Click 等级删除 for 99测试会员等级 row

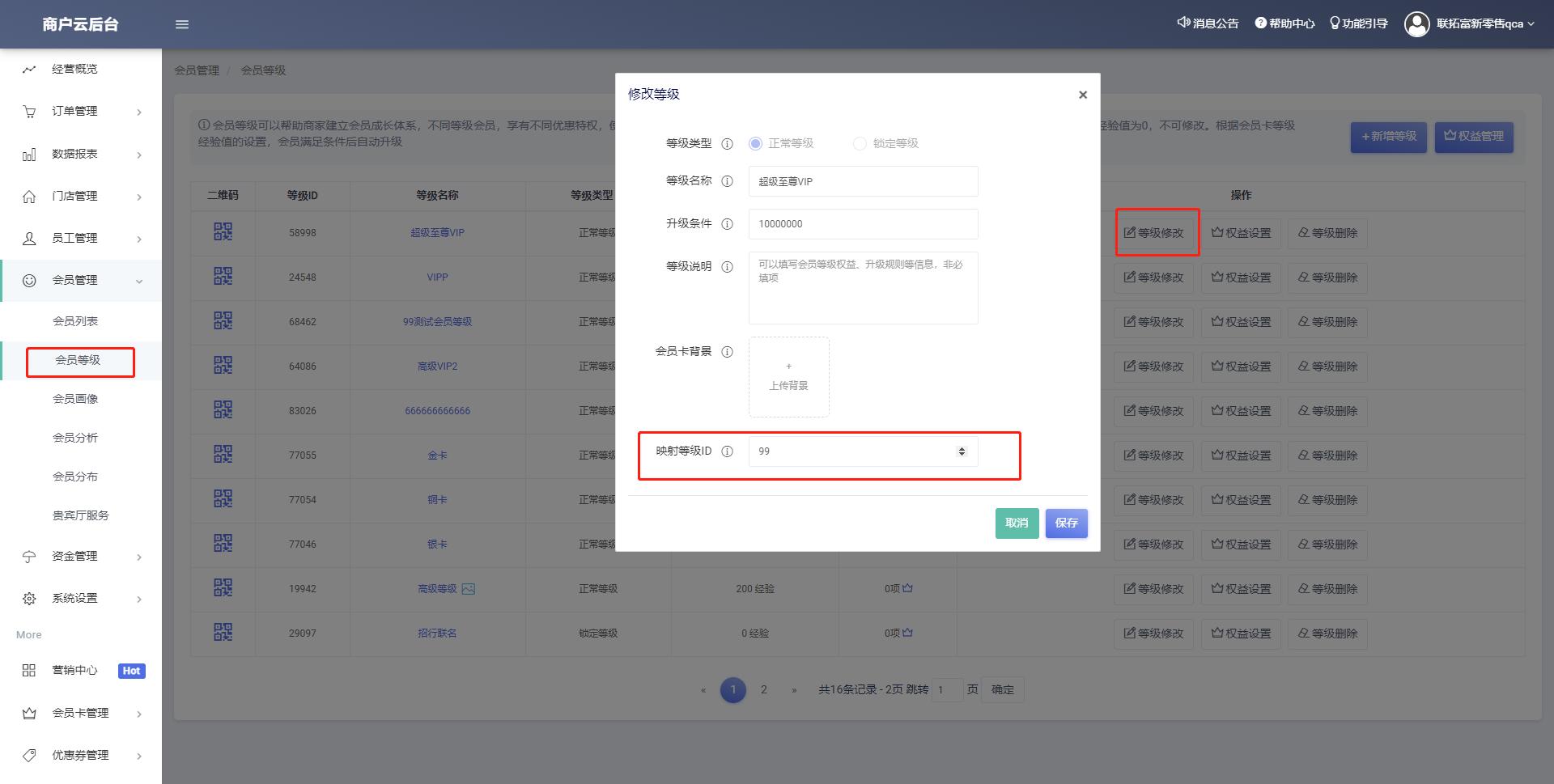[1327, 322]
